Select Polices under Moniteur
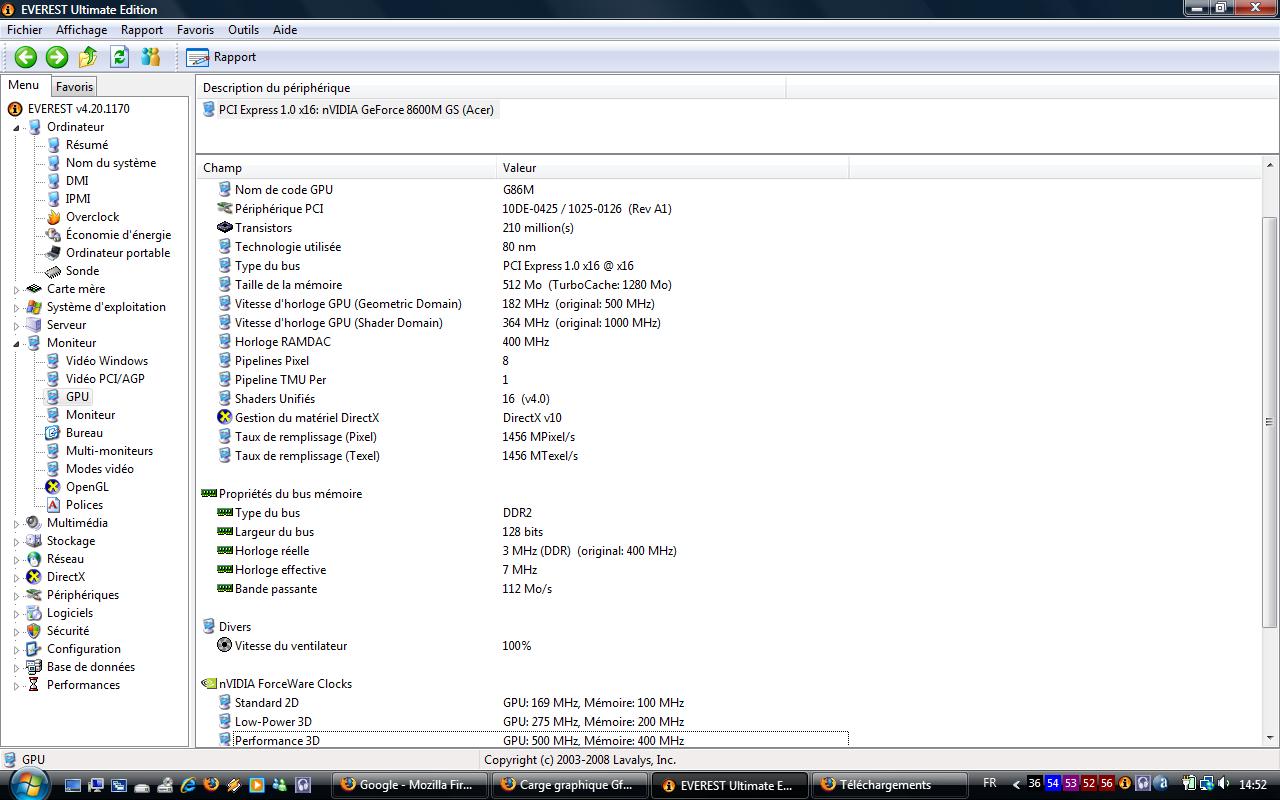Image resolution: width=1280 pixels, height=800 pixels. click(84, 505)
